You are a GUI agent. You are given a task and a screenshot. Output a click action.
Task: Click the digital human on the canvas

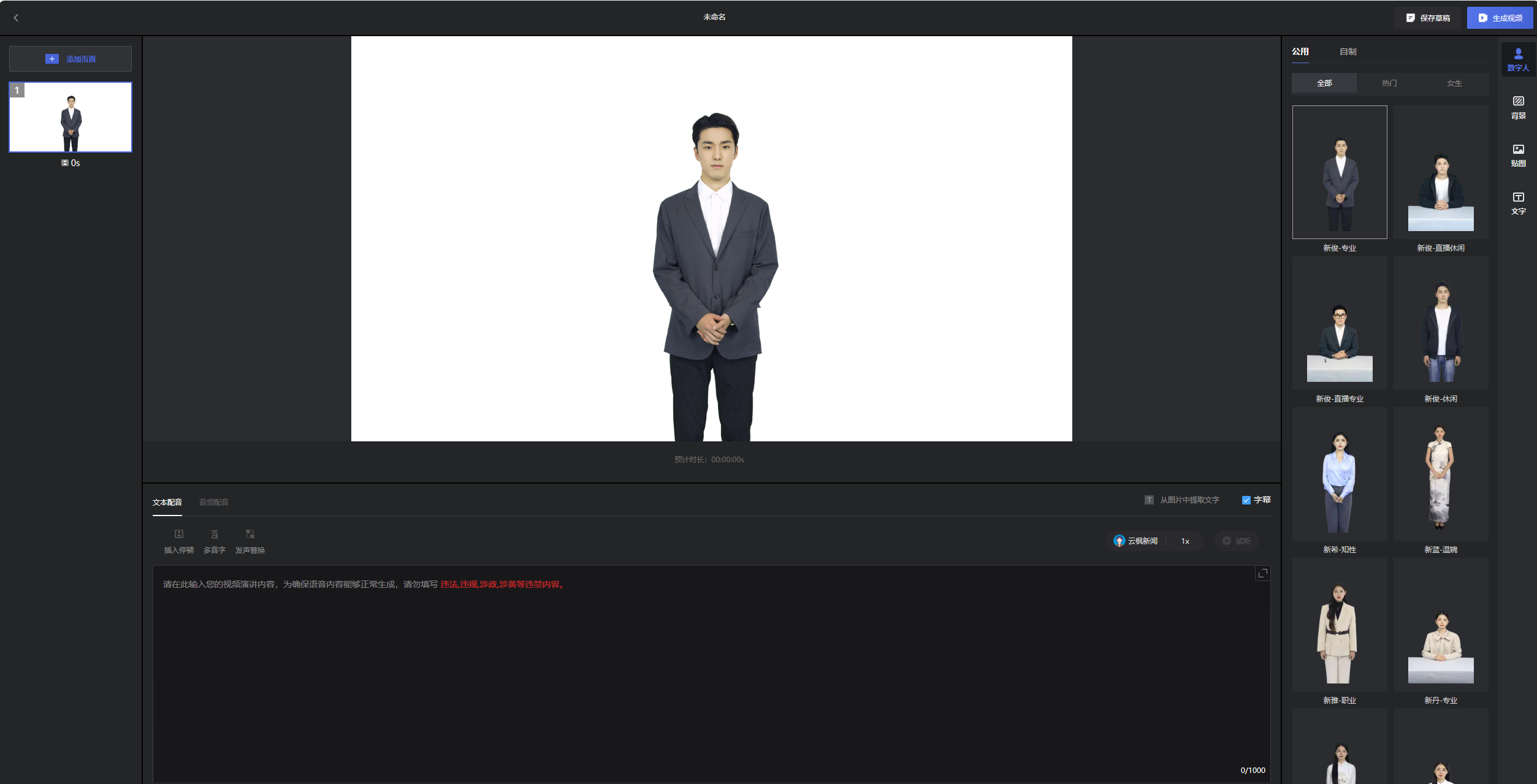point(715,276)
